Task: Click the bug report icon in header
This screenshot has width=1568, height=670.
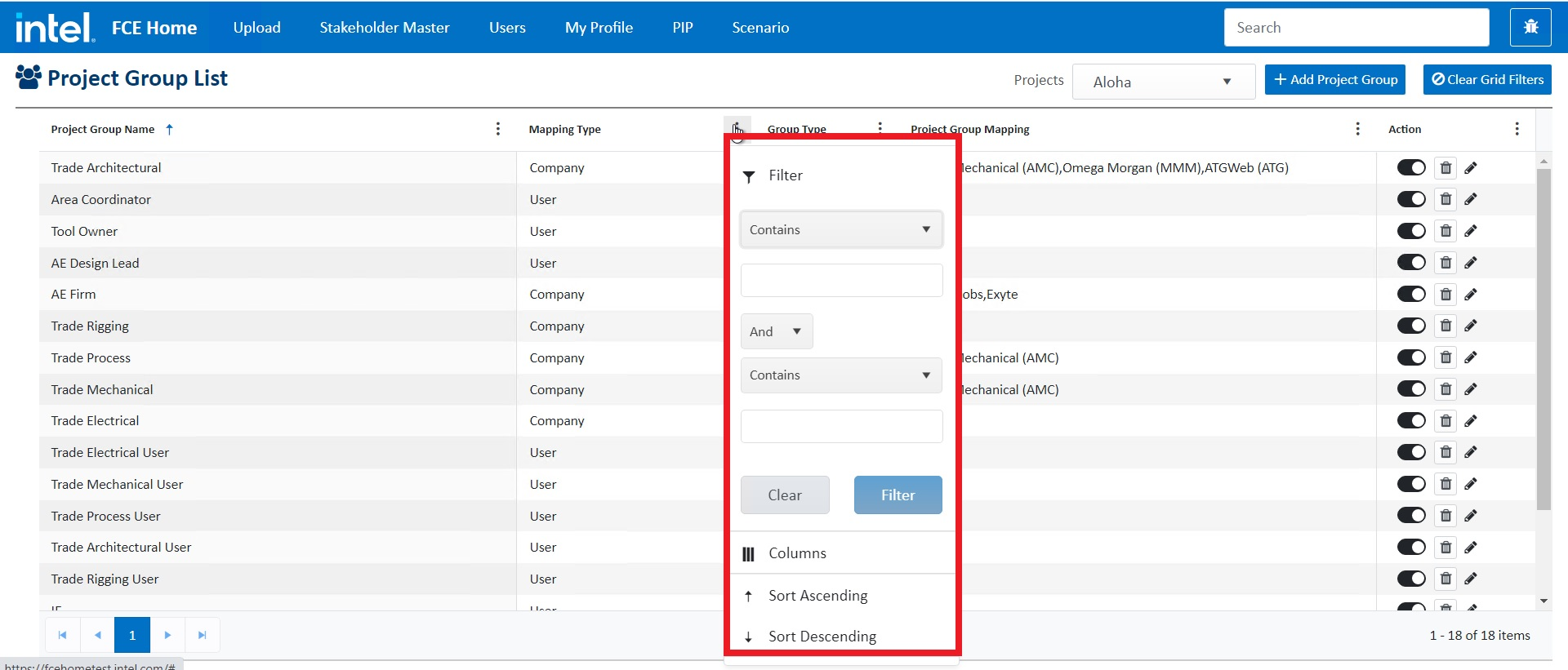Action: tap(1530, 28)
